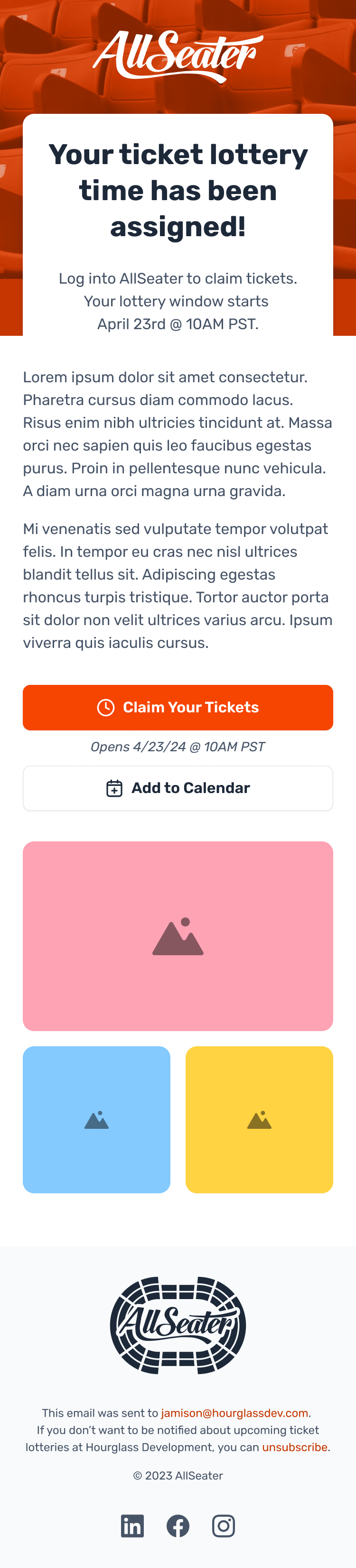Click the Claim Your Tickets button
356x1568 pixels.
point(178,707)
